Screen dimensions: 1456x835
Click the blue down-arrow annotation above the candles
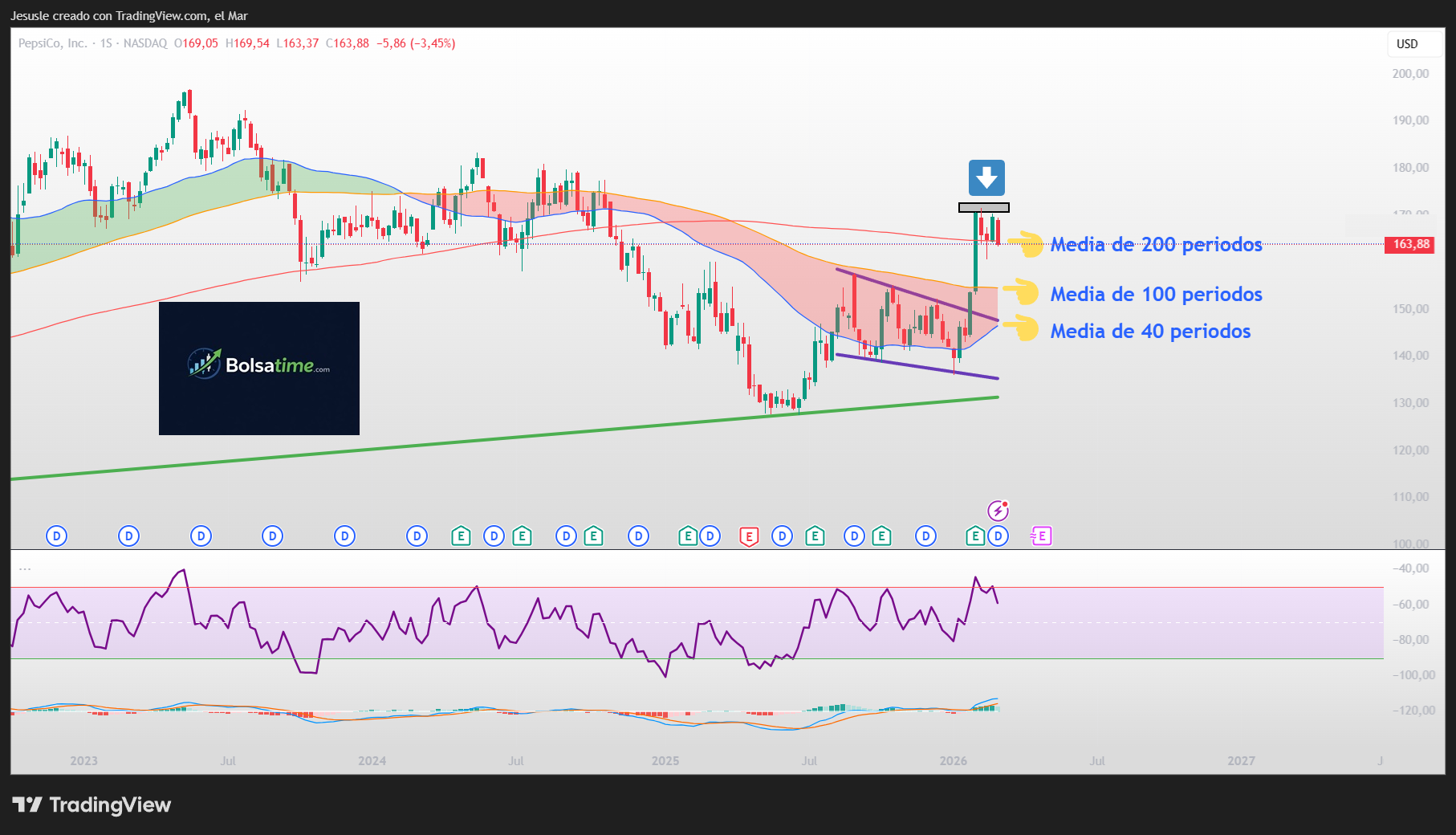click(x=987, y=177)
